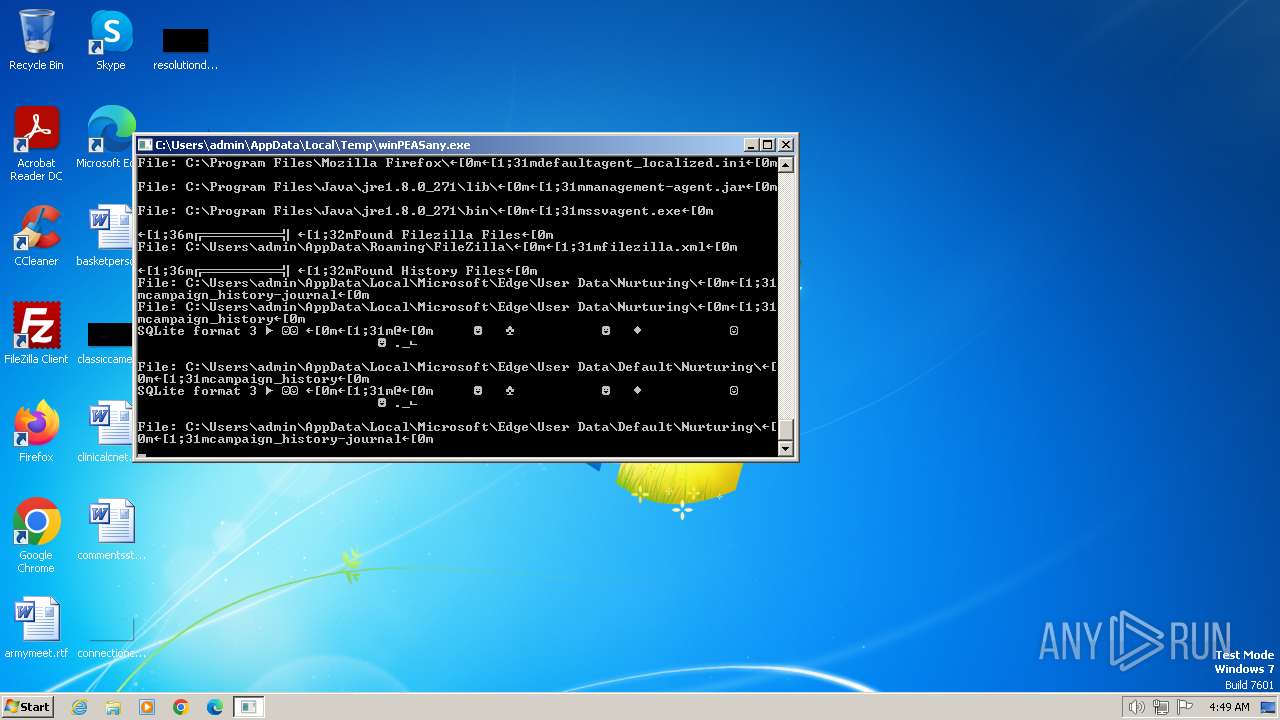Click the filezilla.xml path line

(x=437, y=247)
